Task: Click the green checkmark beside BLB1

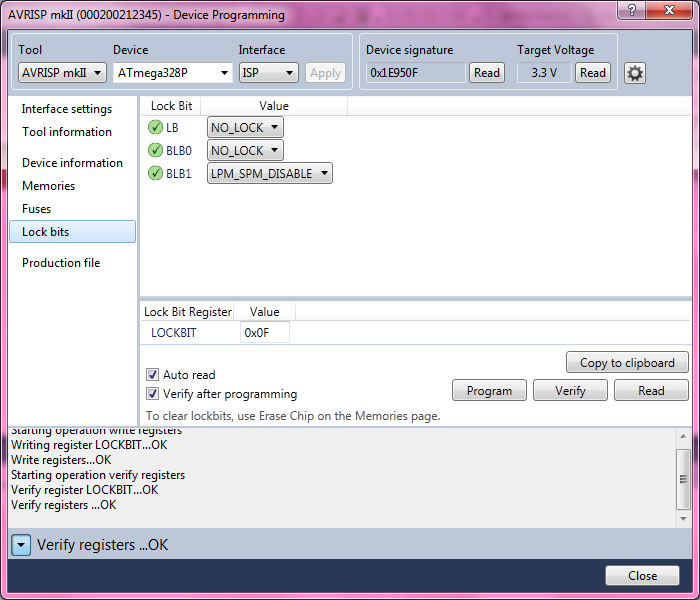Action: 155,173
